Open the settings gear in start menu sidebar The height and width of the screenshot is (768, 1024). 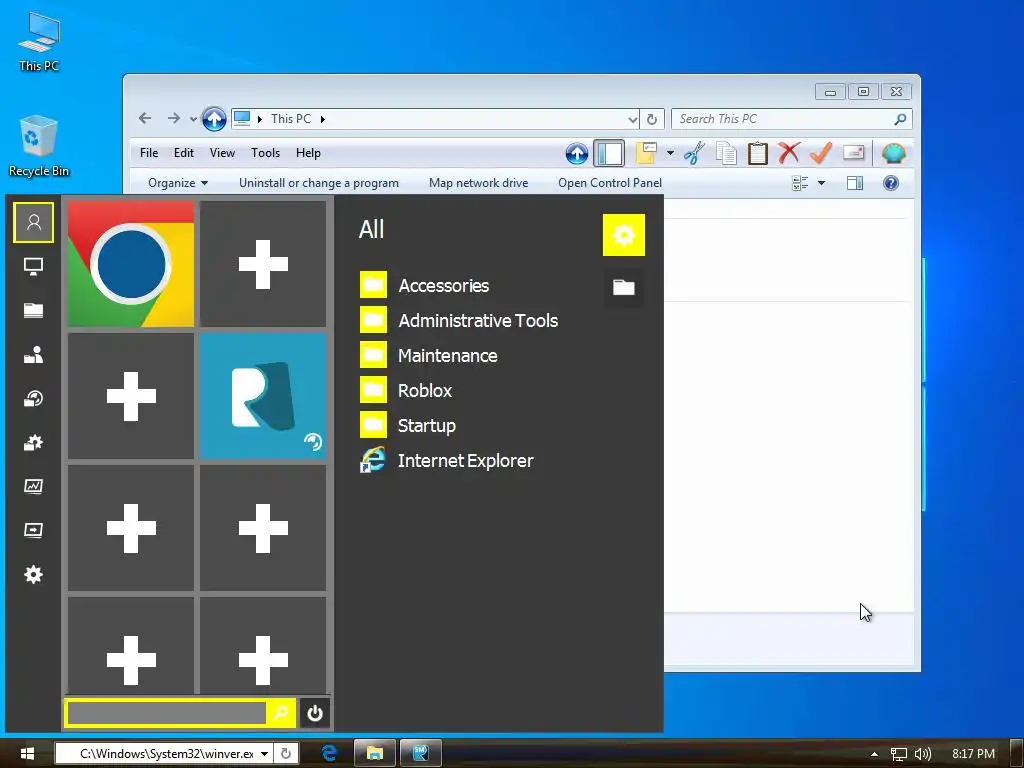33,575
